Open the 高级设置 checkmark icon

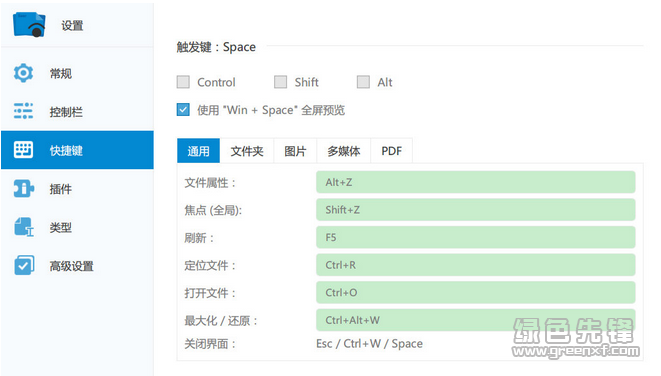pyautogui.click(x=24, y=265)
